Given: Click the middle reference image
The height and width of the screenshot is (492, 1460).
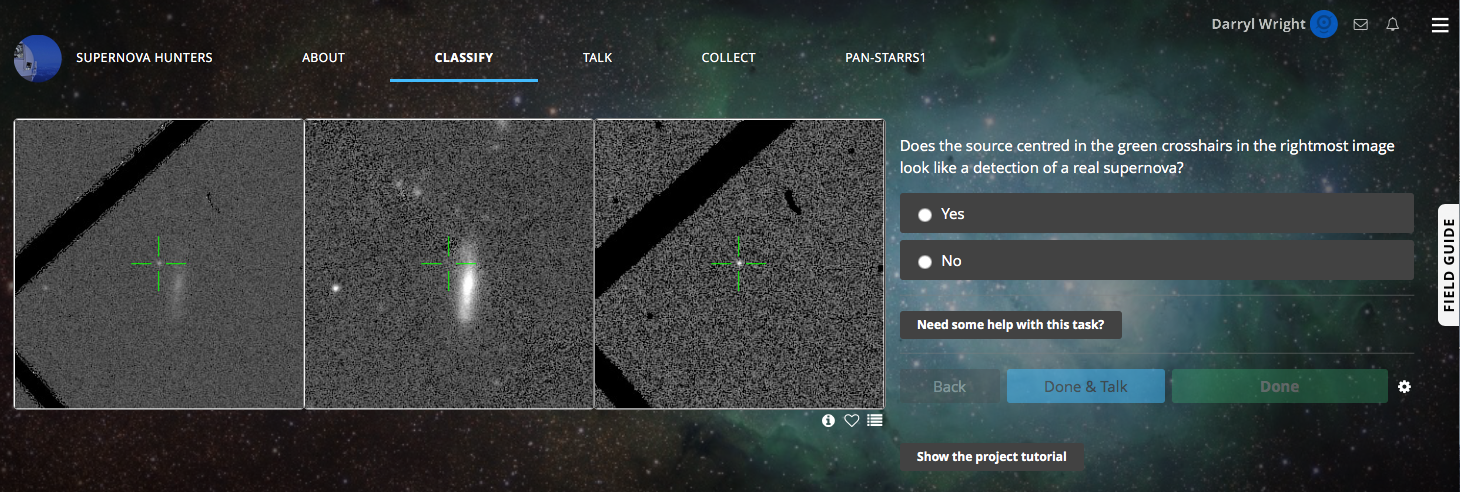Looking at the screenshot, I should (449, 264).
